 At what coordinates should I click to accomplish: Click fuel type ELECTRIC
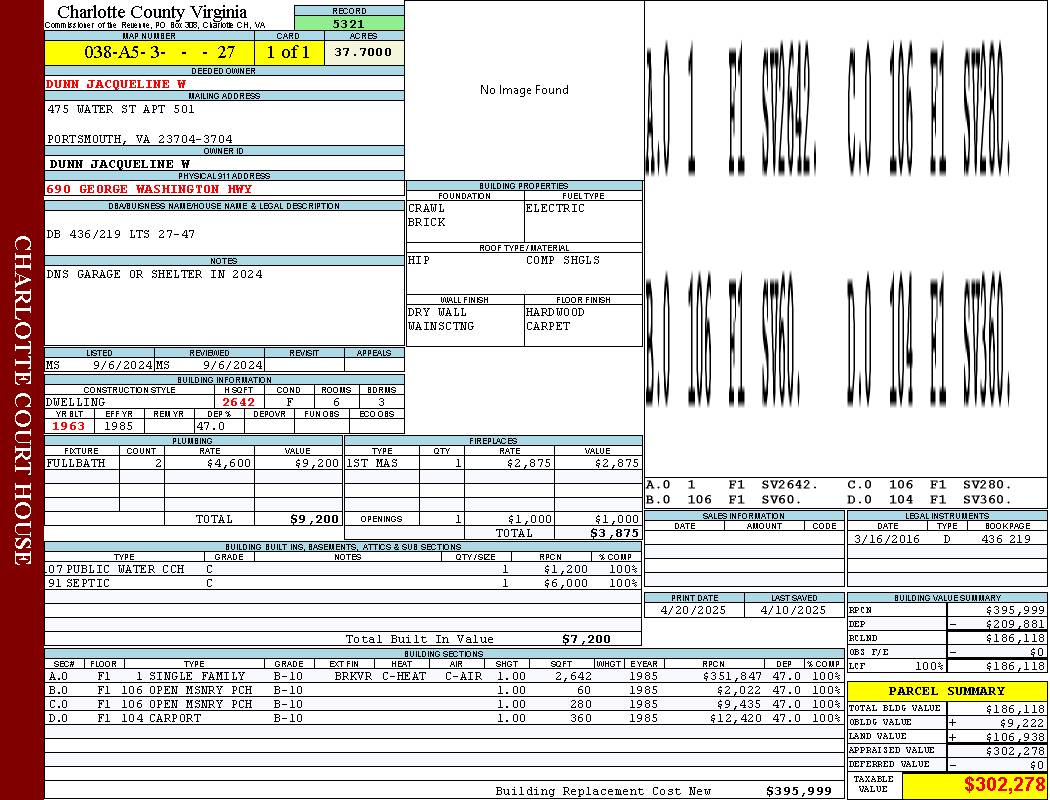(x=555, y=208)
